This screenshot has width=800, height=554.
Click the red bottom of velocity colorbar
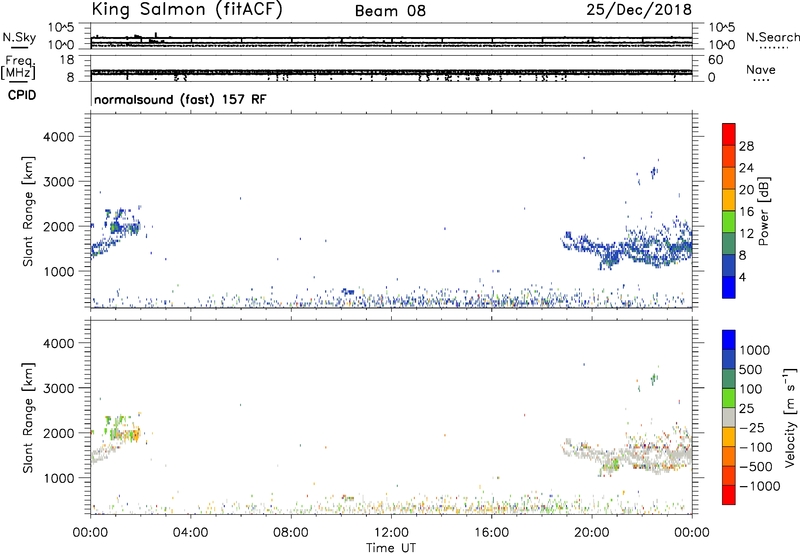[729, 495]
